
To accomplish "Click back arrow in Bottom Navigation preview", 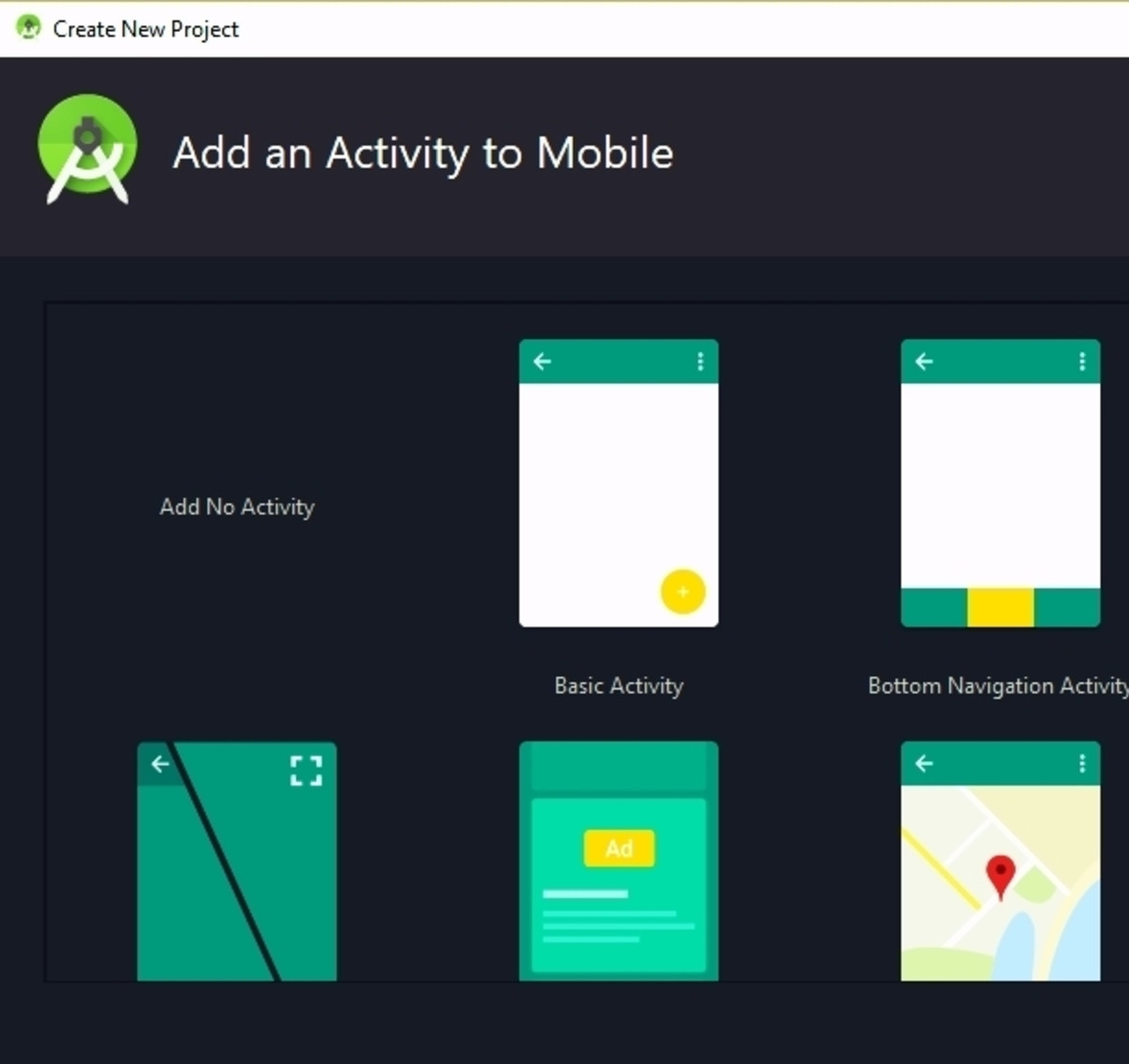I will 924,361.
